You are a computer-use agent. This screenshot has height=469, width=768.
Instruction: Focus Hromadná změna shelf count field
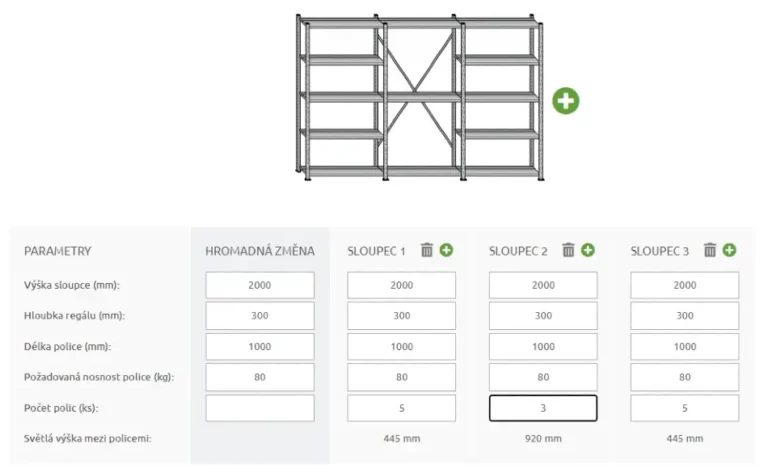point(260,408)
